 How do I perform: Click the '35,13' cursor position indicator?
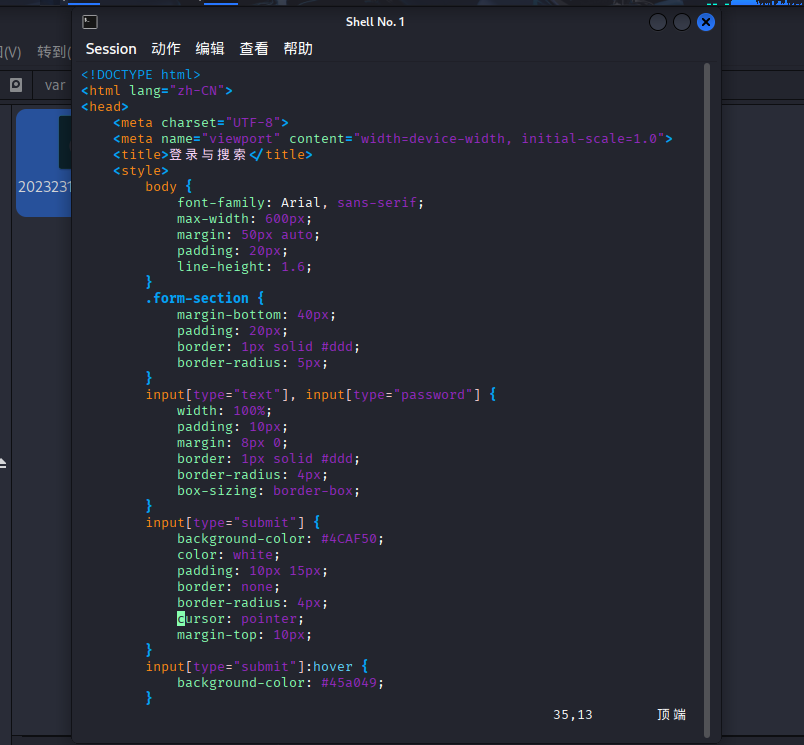[573, 715]
